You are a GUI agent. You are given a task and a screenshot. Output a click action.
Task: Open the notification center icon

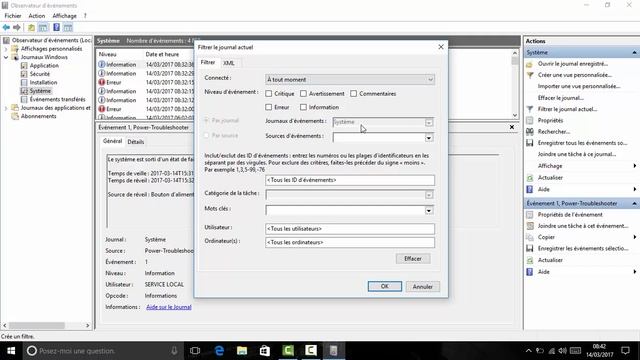pos(625,351)
